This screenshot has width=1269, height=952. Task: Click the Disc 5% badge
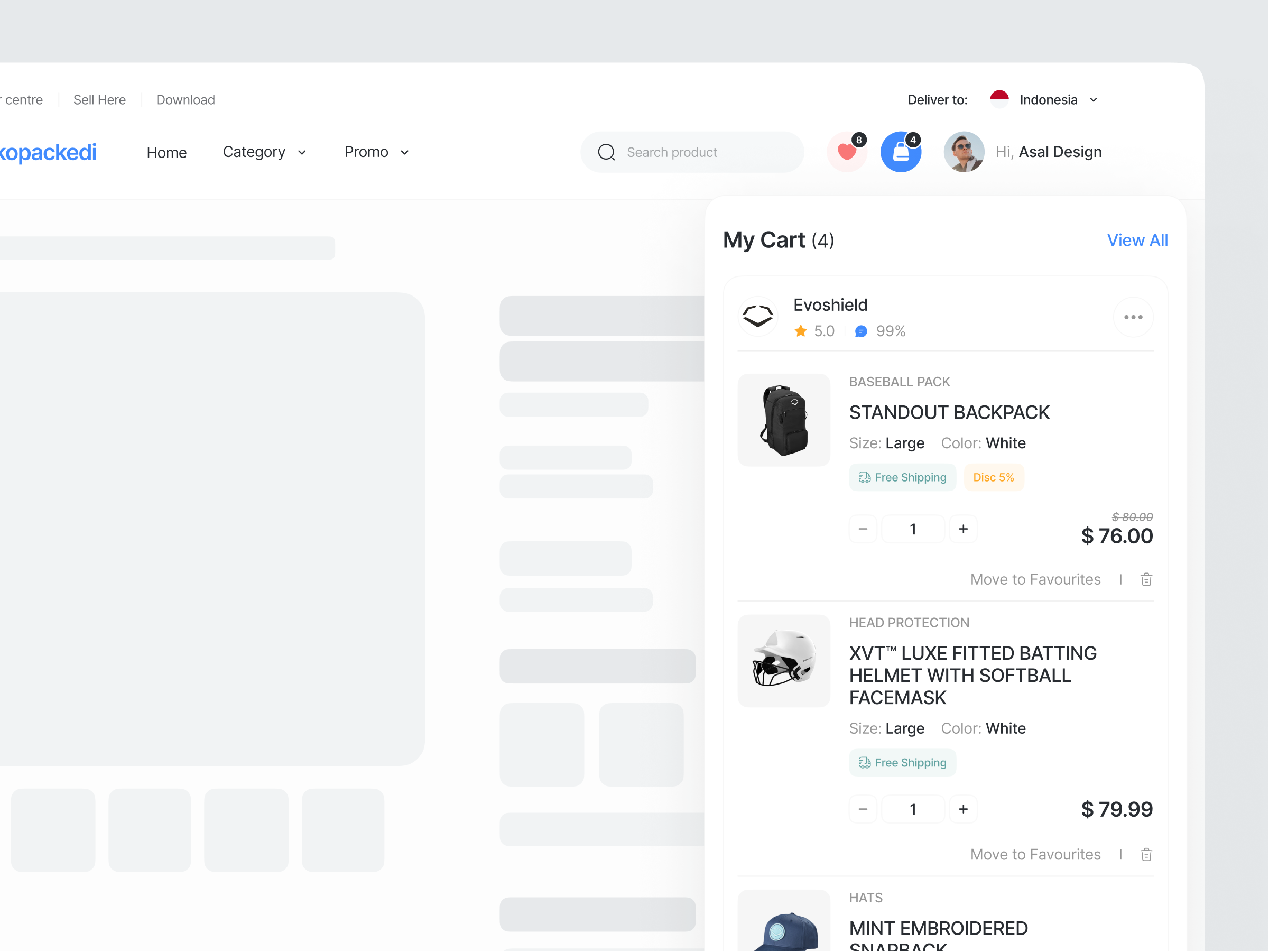(994, 477)
